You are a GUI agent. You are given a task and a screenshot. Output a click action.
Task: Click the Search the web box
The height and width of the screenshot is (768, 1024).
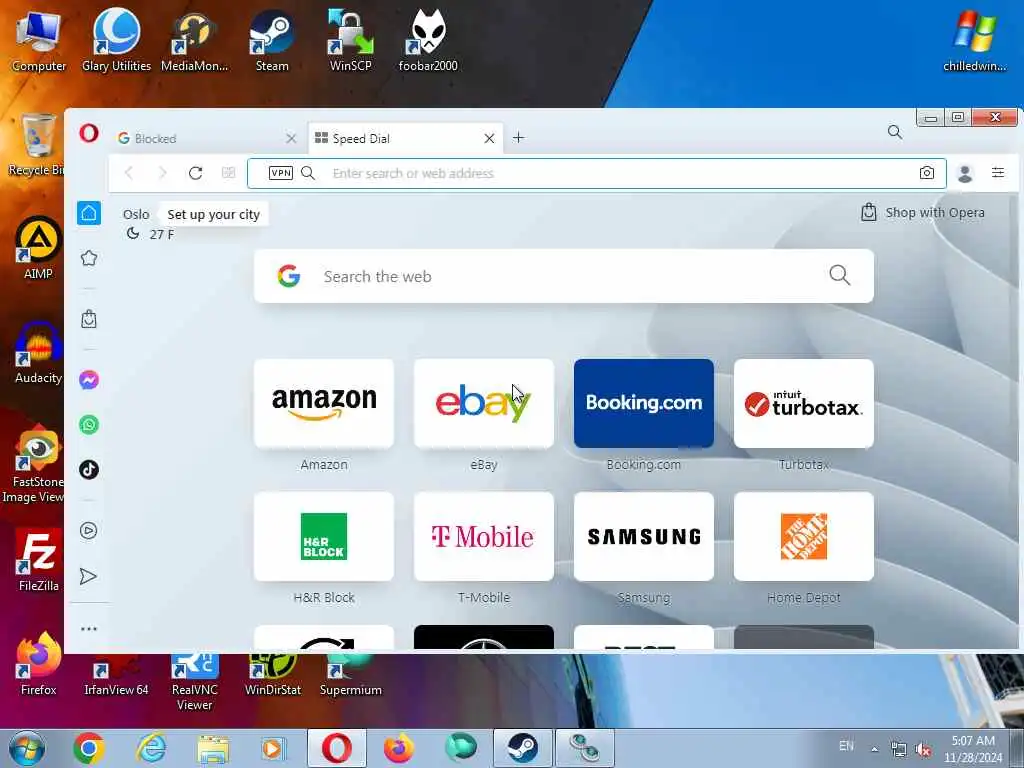(564, 276)
